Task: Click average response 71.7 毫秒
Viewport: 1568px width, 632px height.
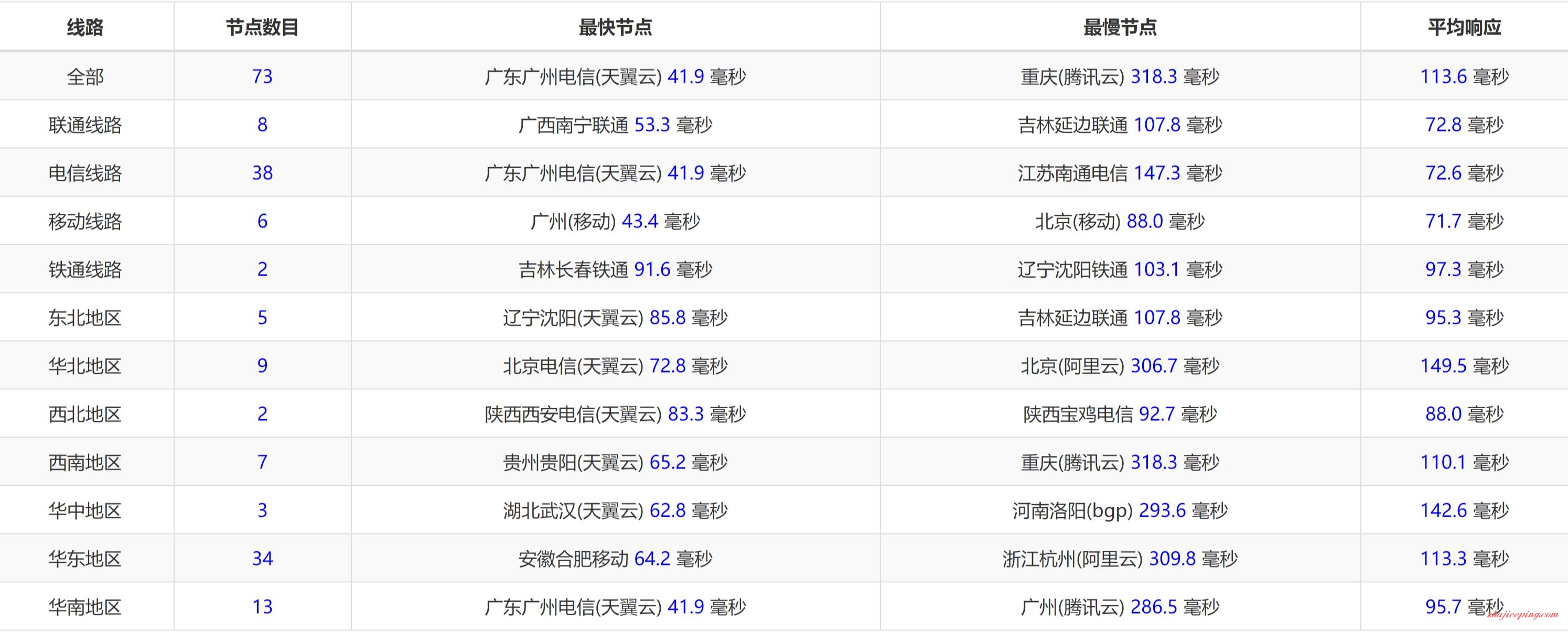Action: click(1465, 222)
